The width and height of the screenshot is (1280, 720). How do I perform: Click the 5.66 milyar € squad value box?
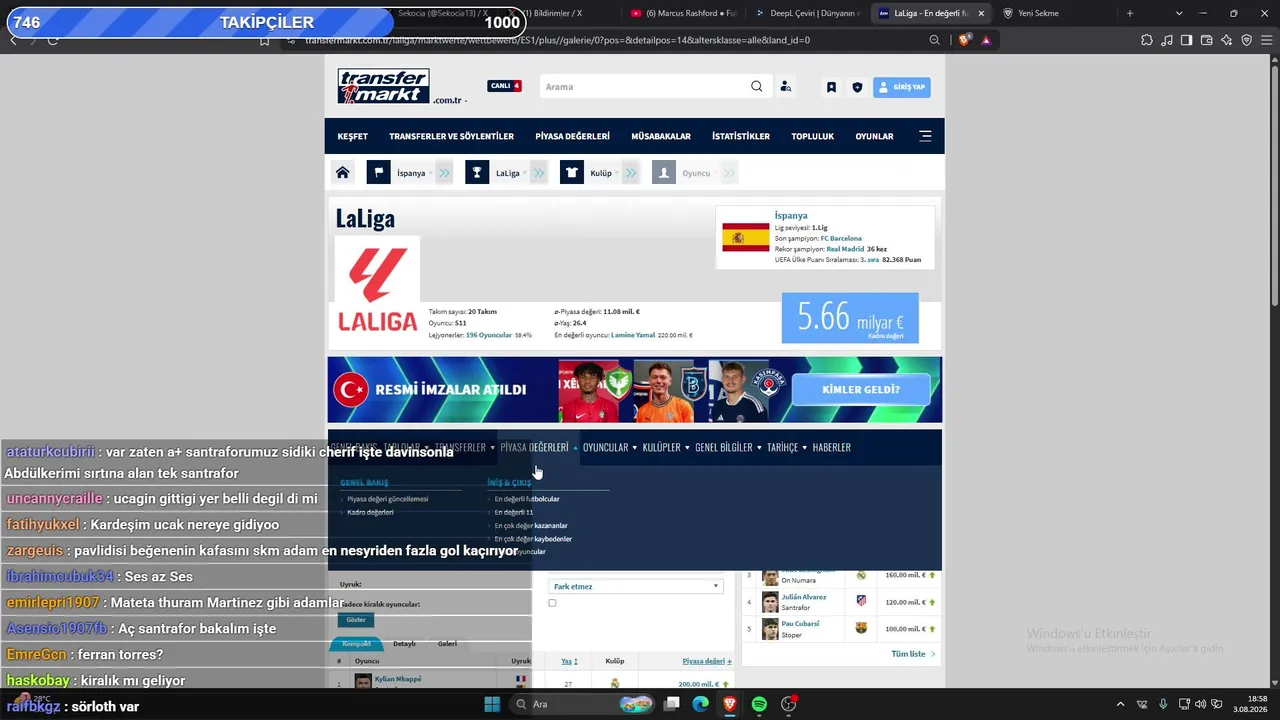(850, 318)
